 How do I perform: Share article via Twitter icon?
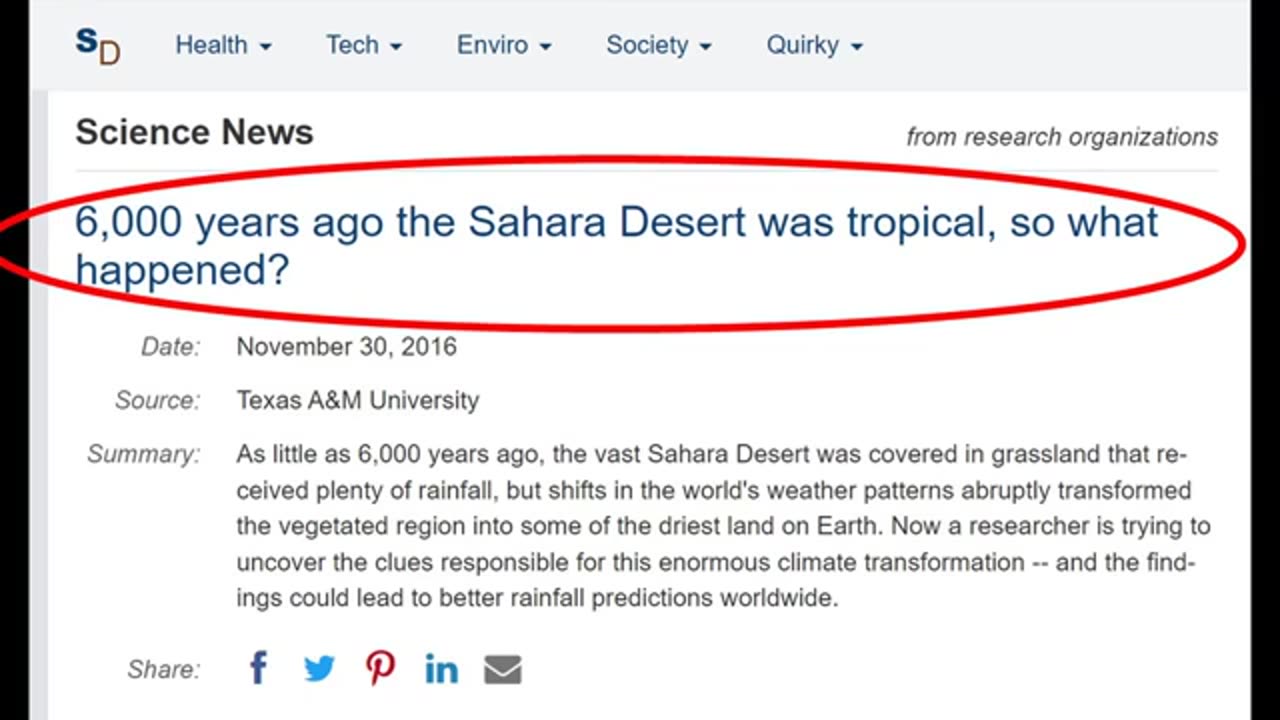click(319, 669)
